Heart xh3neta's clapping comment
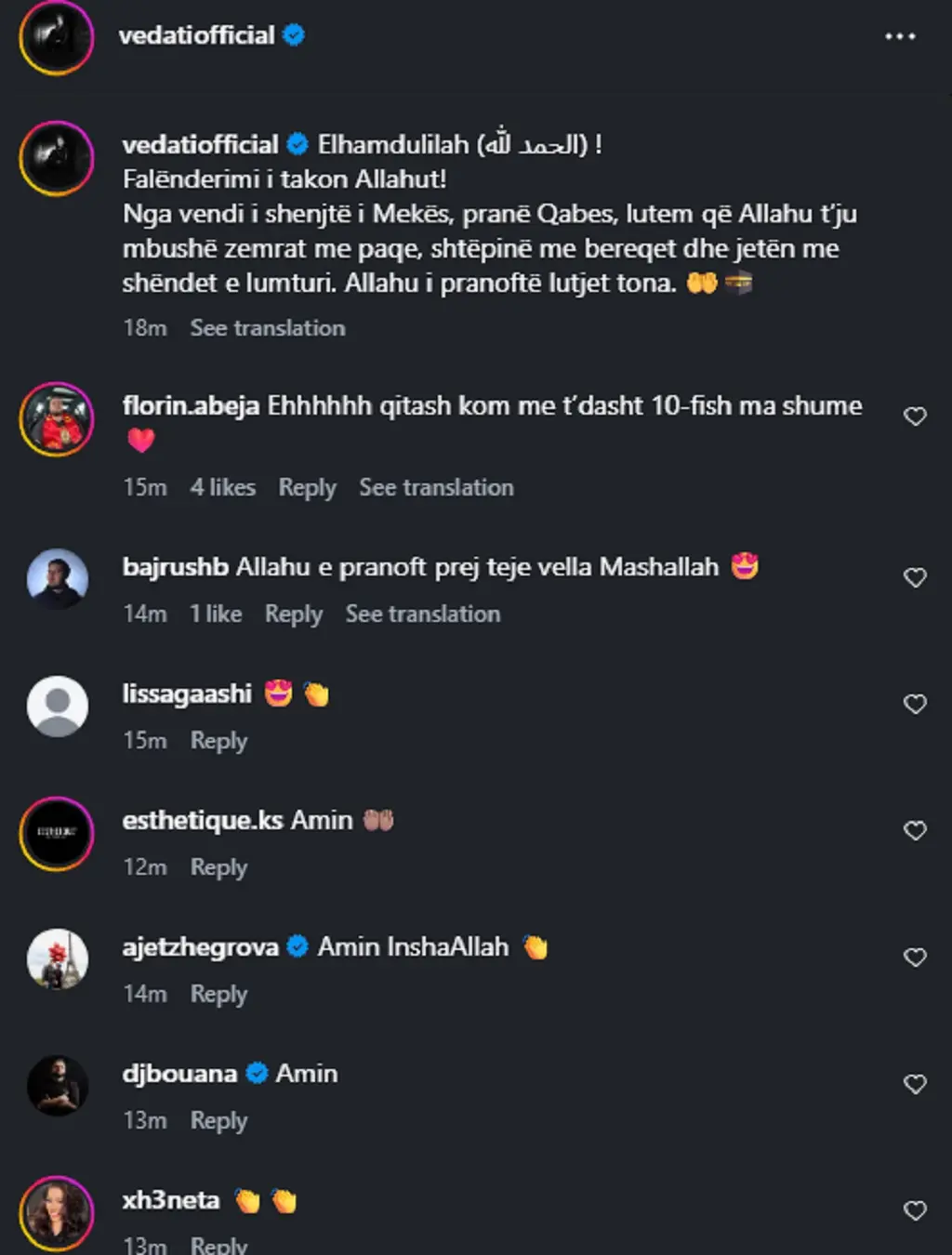Viewport: 952px width, 1255px height. coord(915,1210)
